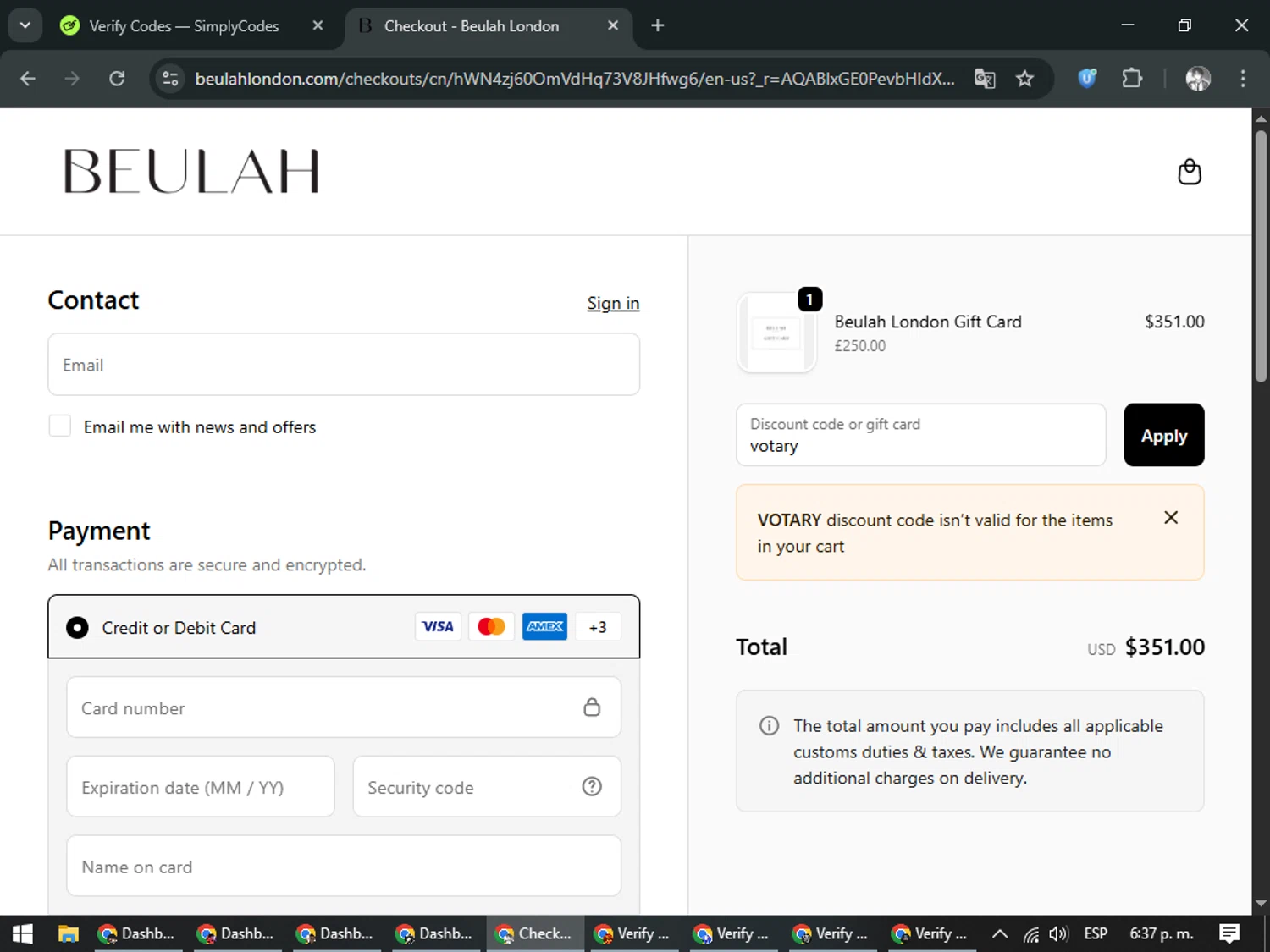Switch to the first Dashb... taskbar window
The image size is (1270, 952).
click(x=138, y=933)
